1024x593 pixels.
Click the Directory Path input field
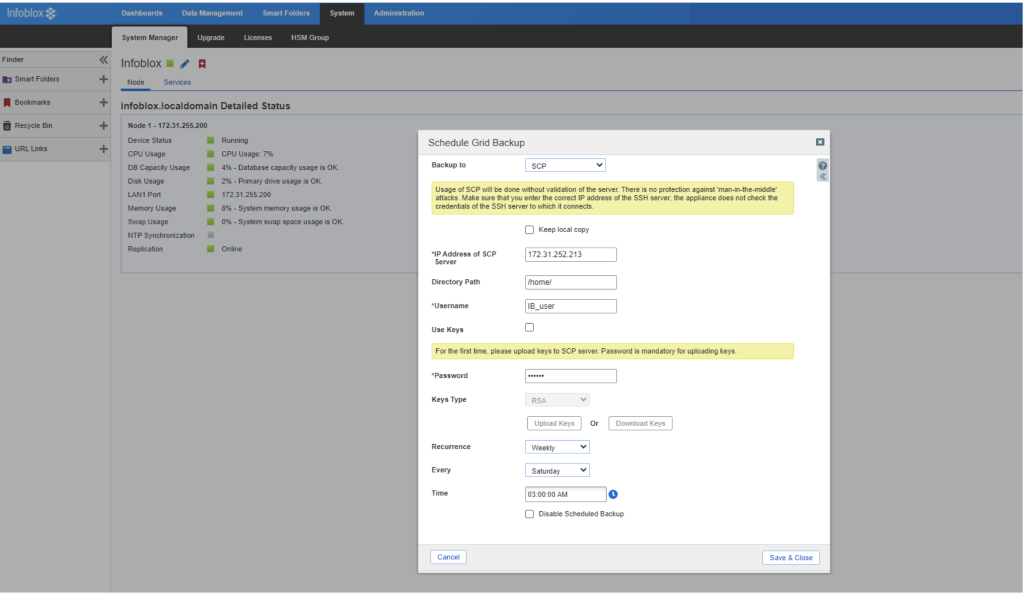tap(570, 282)
